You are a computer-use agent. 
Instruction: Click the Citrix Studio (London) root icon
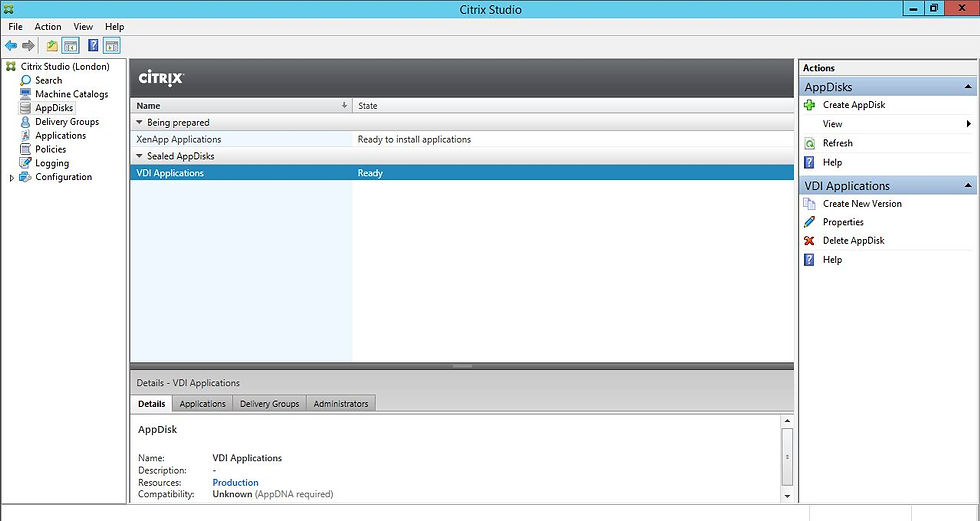[x=11, y=66]
